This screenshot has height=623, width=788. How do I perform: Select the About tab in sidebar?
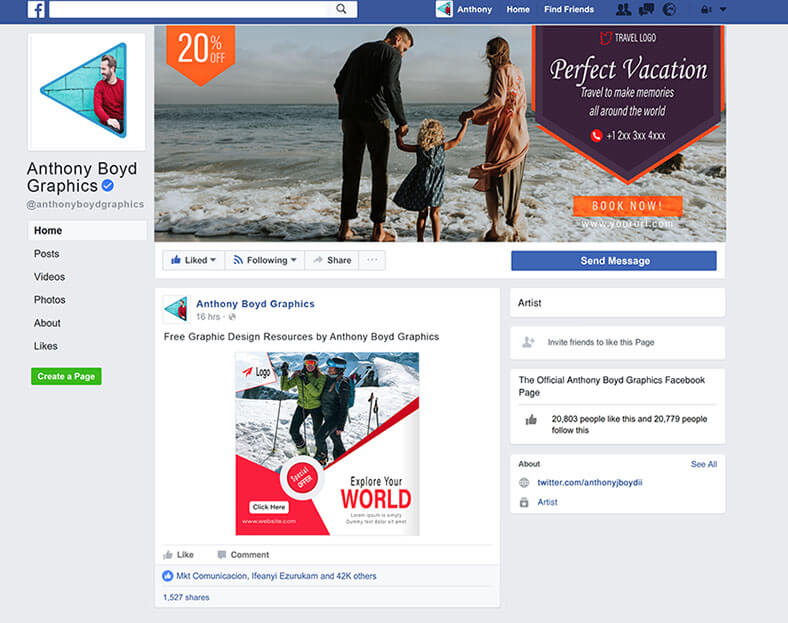click(x=47, y=323)
